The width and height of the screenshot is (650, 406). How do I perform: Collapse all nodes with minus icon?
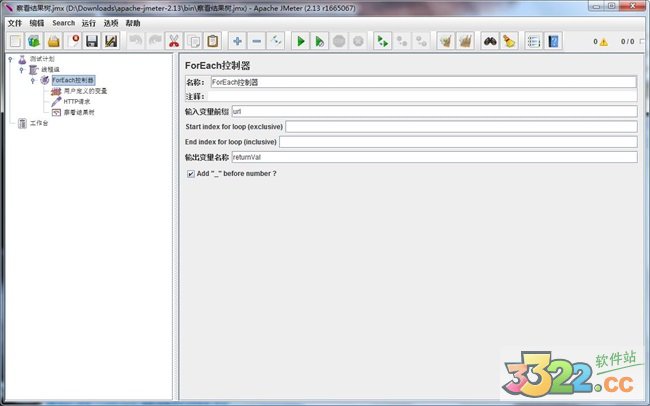tap(257, 41)
